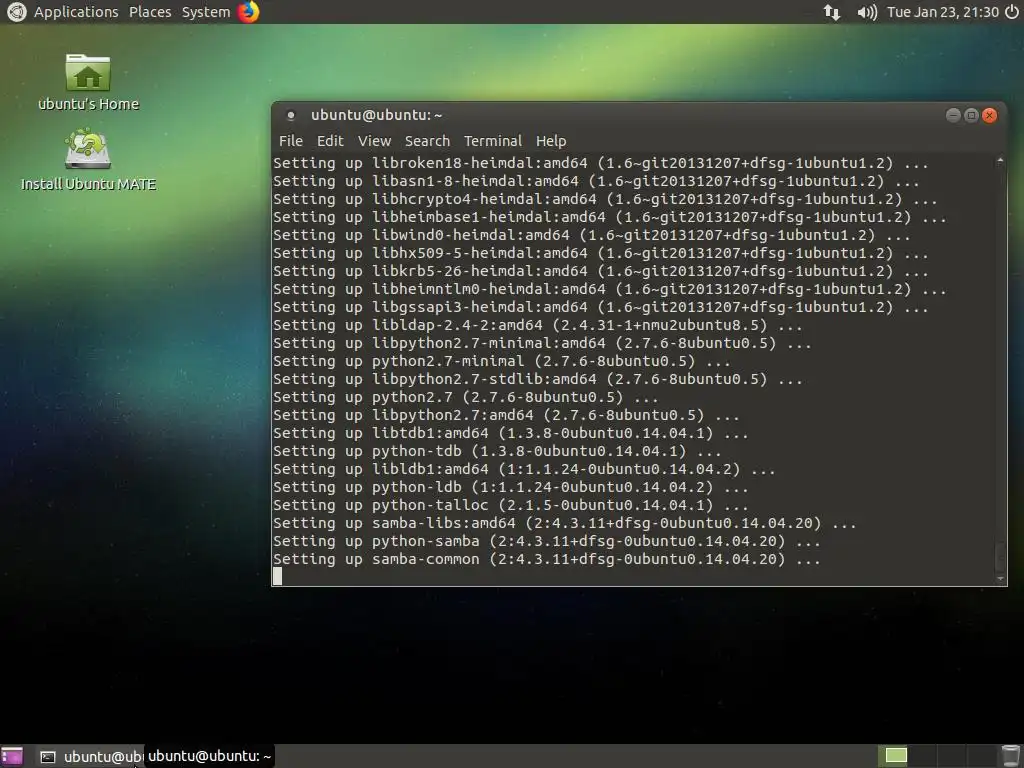The height and width of the screenshot is (768, 1024).
Task: Click the line 'Setting up libkrb5-26-heimdal:amd64'
Action: coord(601,271)
